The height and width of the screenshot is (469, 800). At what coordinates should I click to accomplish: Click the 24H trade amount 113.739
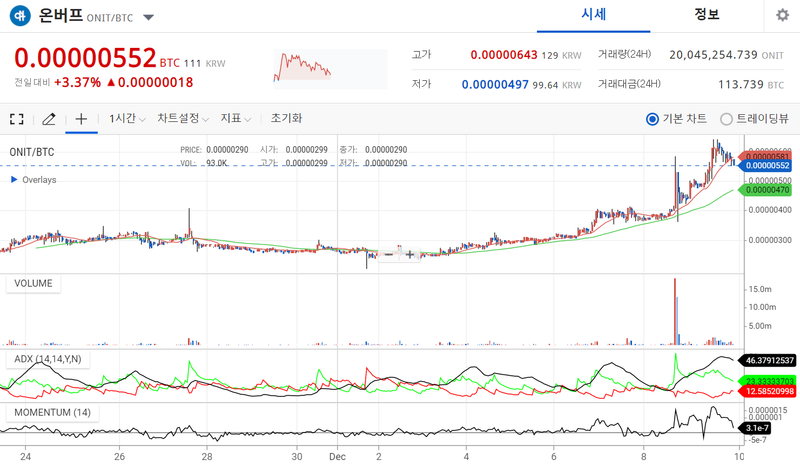pyautogui.click(x=741, y=84)
